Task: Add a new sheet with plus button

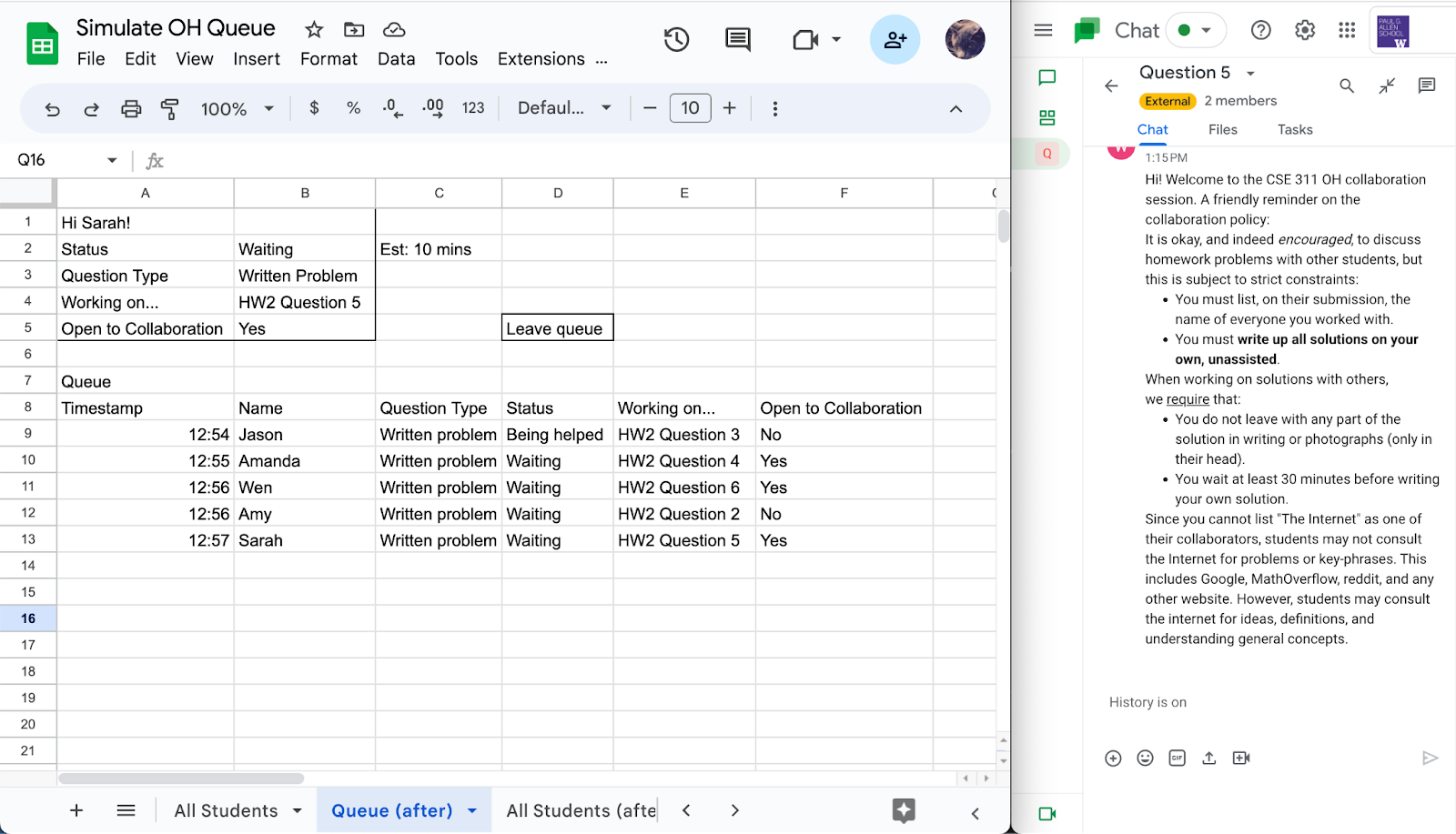Action: (x=76, y=810)
